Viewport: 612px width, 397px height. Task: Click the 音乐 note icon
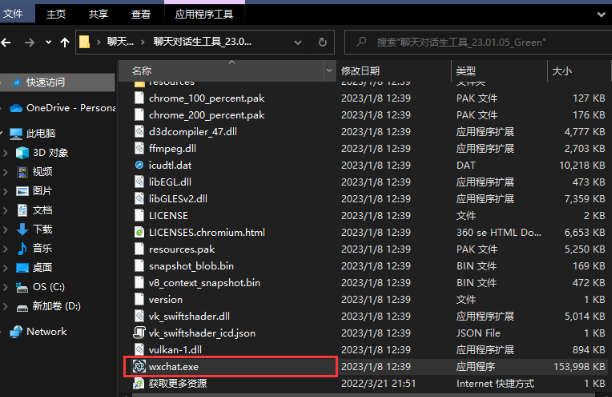22,248
